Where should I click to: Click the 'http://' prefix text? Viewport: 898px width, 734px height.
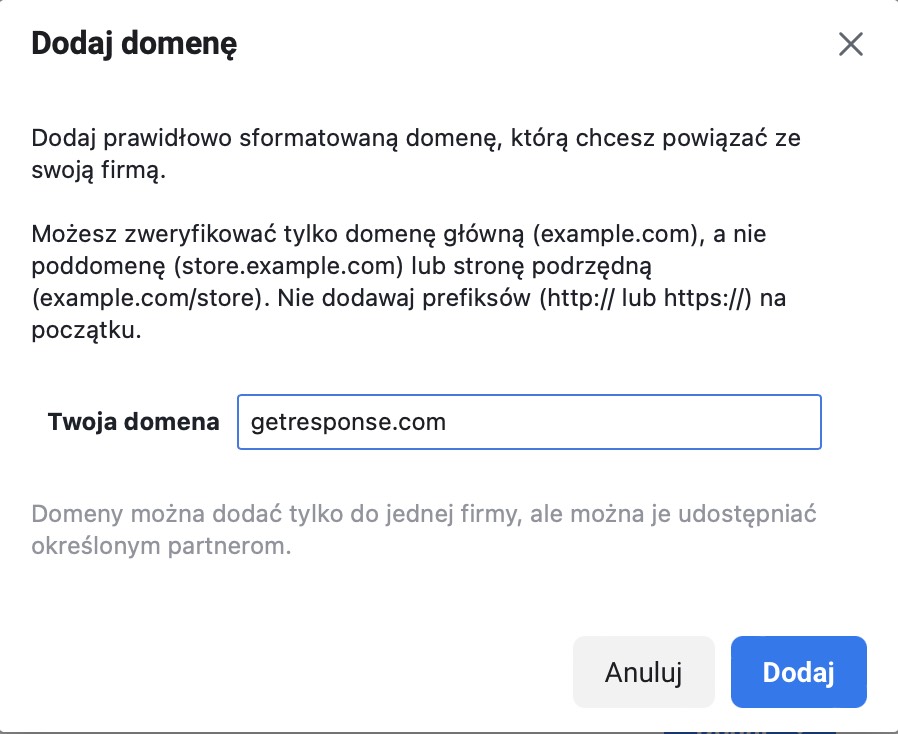tap(578, 298)
